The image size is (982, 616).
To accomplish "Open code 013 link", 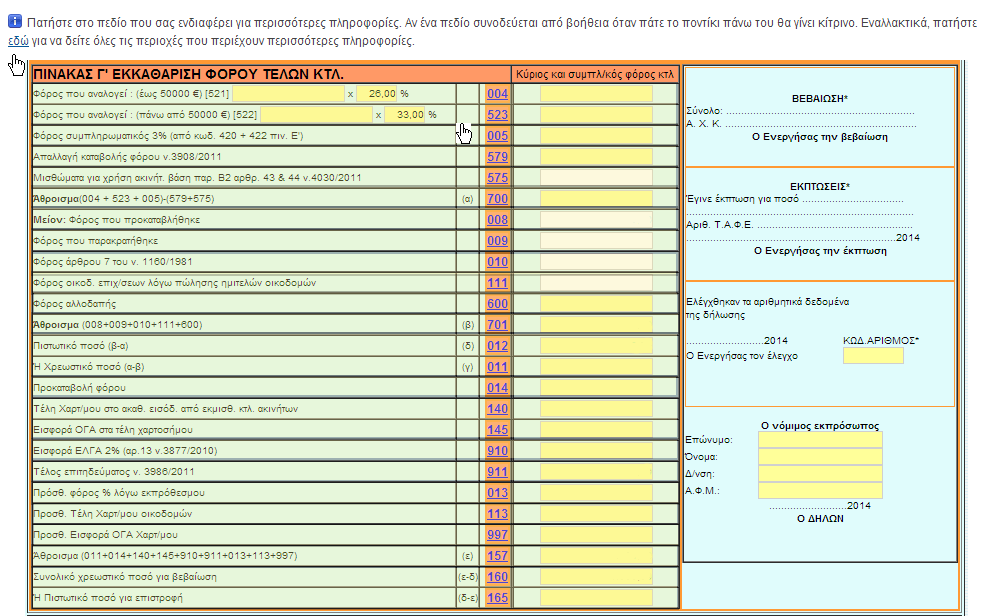I will 497,493.
